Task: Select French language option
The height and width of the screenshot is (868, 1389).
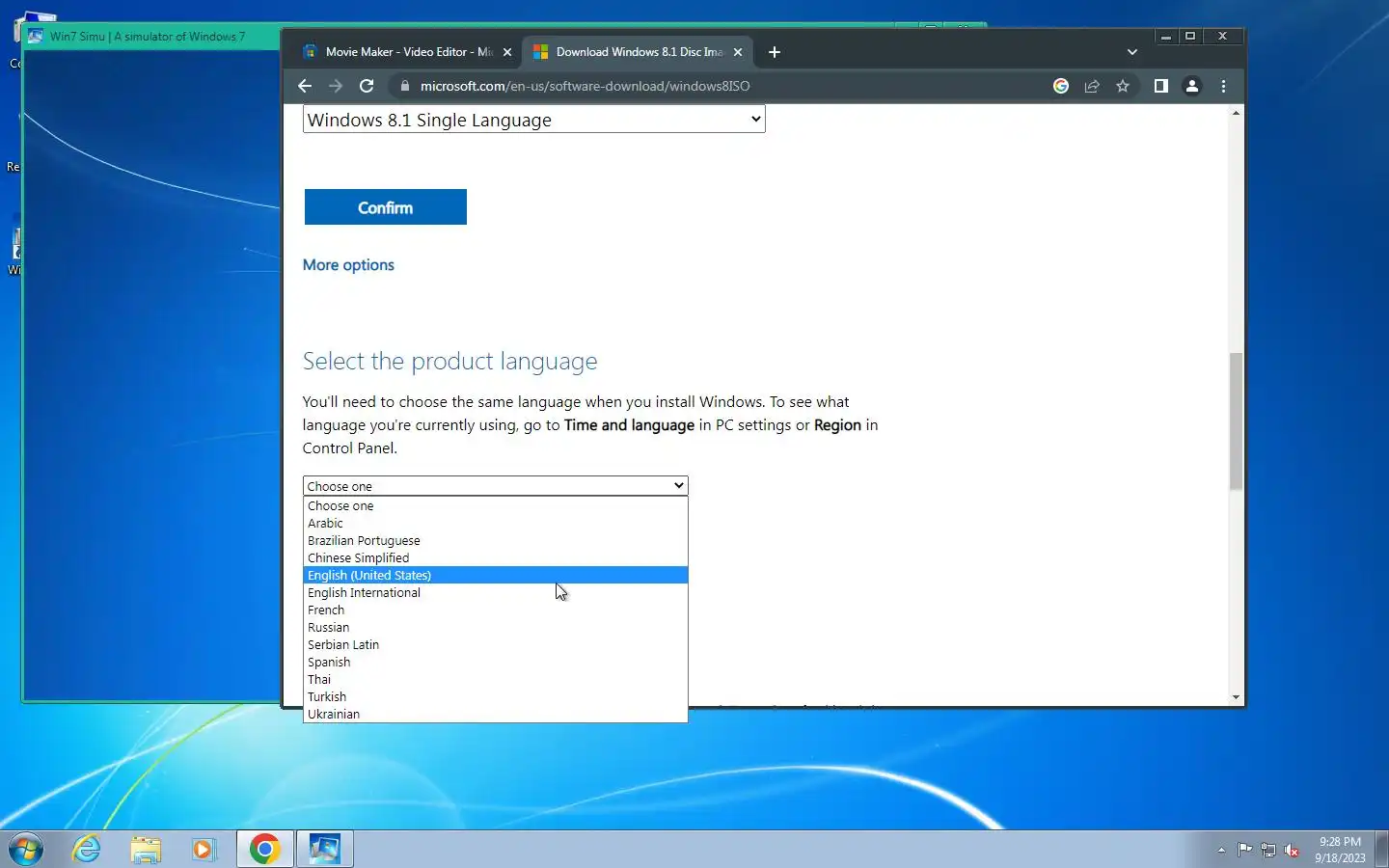Action: tap(496, 610)
